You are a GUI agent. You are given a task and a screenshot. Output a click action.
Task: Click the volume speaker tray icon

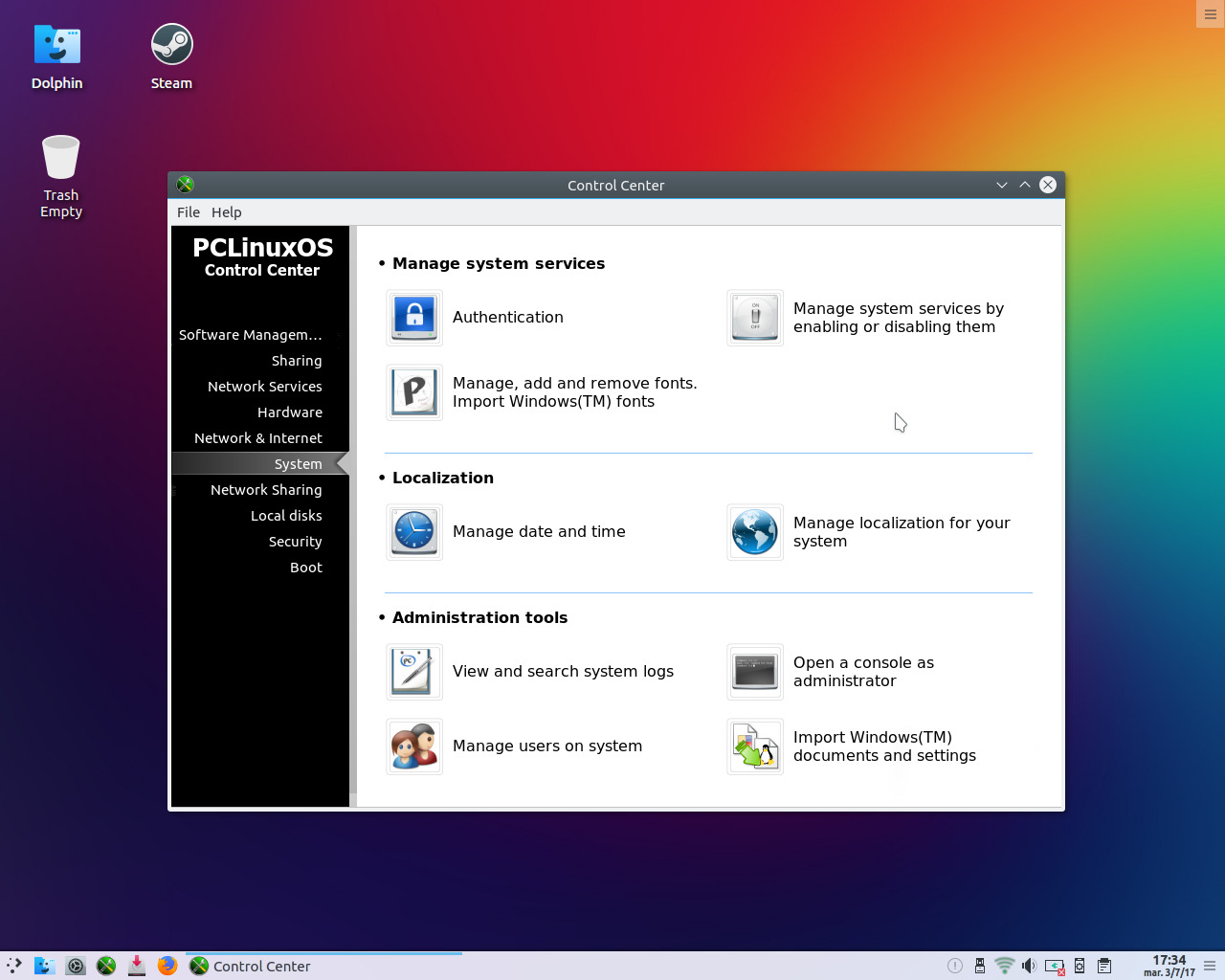click(1029, 966)
